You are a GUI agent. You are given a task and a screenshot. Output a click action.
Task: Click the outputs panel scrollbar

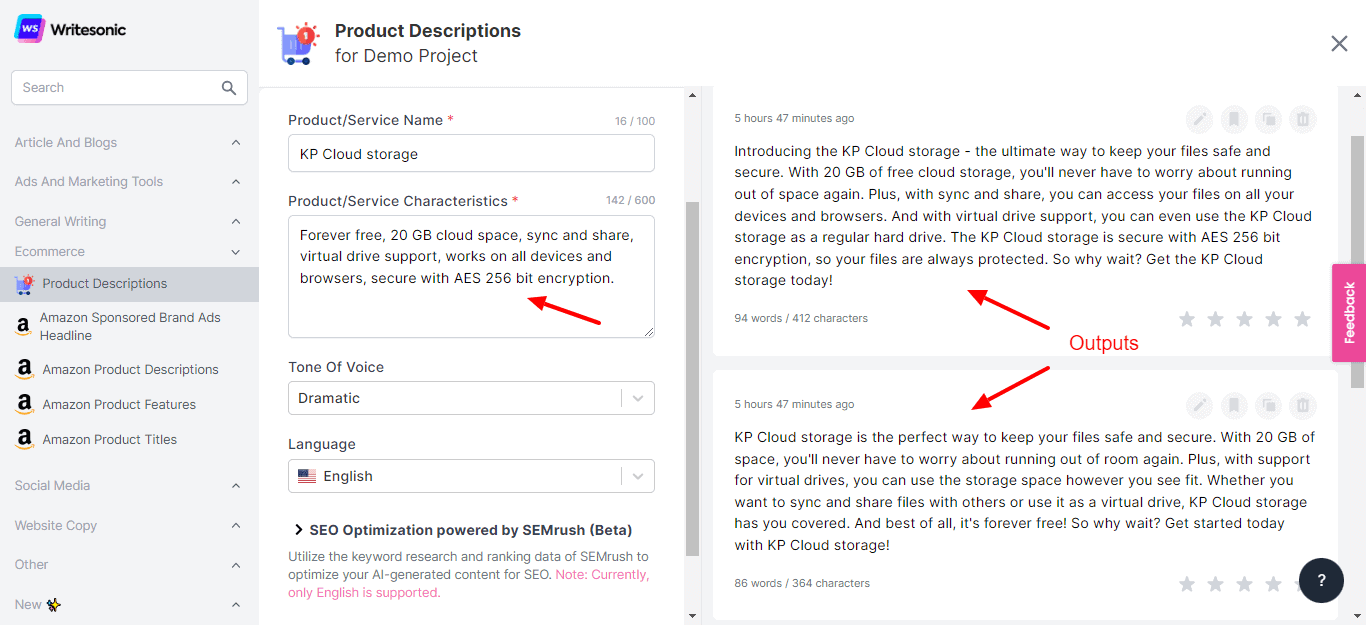pyautogui.click(x=1358, y=262)
